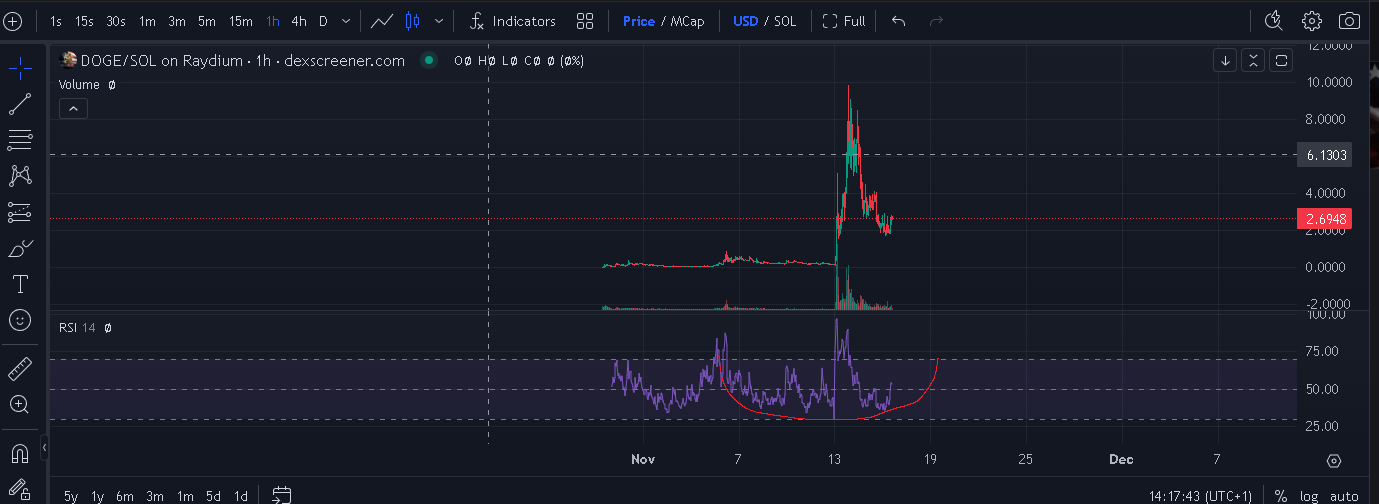Take a chart snapshot with camera
The width and height of the screenshot is (1379, 504).
1350,20
